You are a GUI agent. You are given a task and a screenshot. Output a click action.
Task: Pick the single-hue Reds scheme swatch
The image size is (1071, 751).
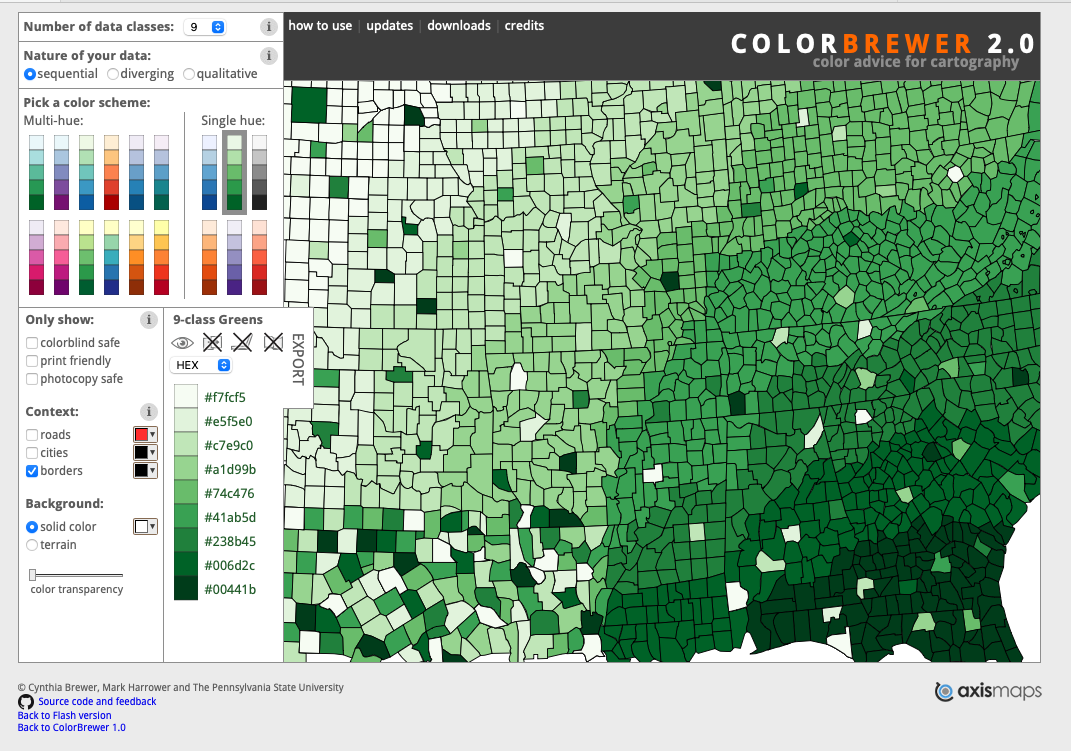pos(260,257)
